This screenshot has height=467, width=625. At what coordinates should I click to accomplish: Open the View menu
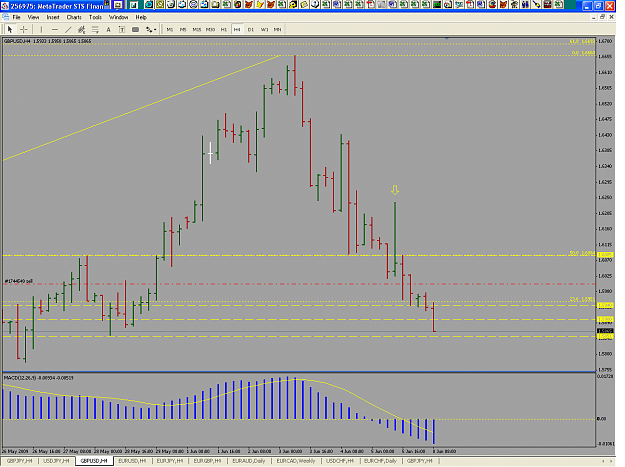point(33,17)
